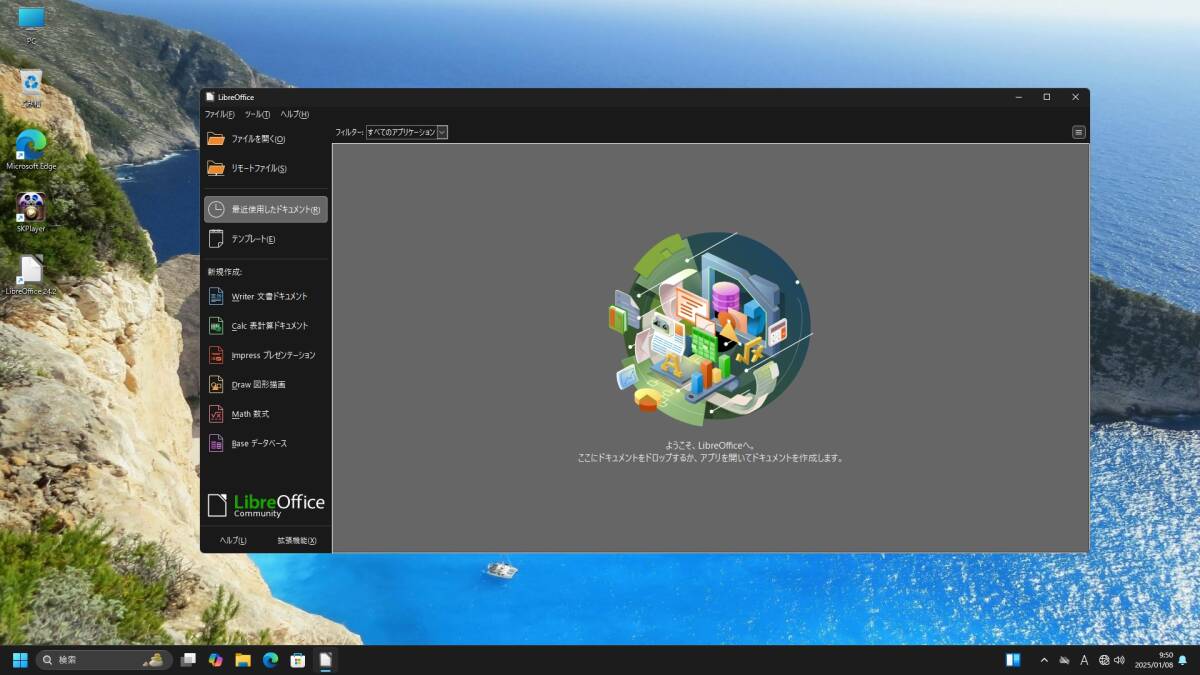The image size is (1200, 675).
Task: Open the volume control in the tray
Action: tap(1119, 660)
